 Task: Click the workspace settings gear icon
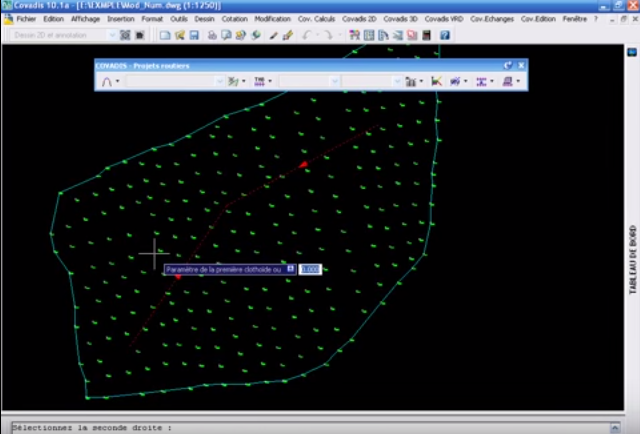125,35
